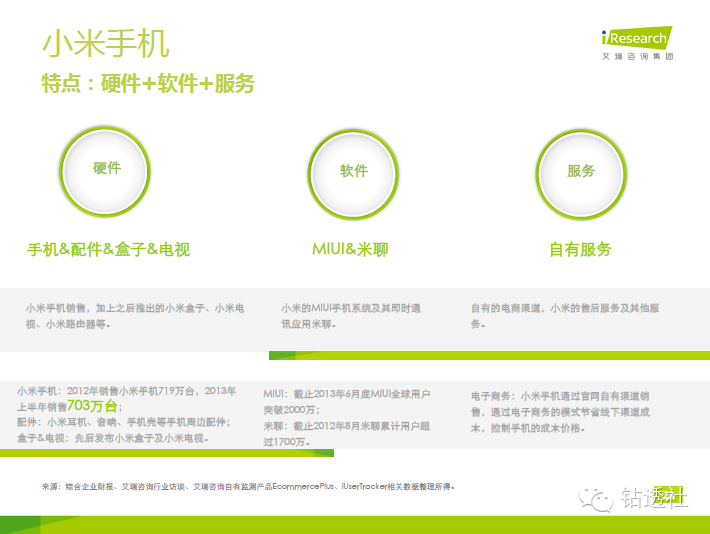Click the 软件 circle badge
The height and width of the screenshot is (534, 710).
(353, 174)
